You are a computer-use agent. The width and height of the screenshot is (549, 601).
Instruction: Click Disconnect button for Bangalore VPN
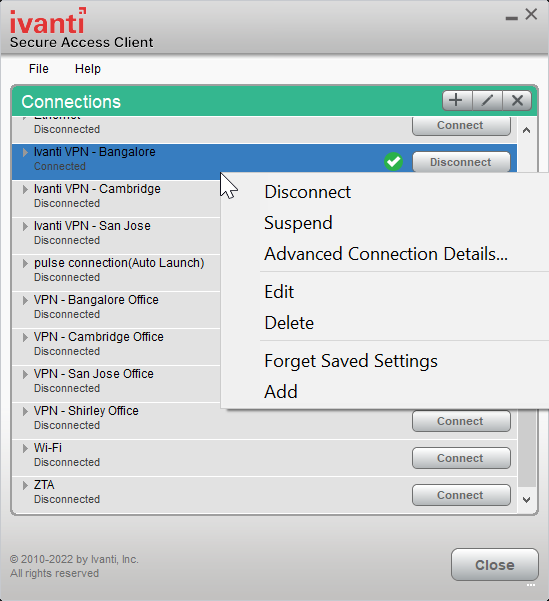[x=461, y=162]
